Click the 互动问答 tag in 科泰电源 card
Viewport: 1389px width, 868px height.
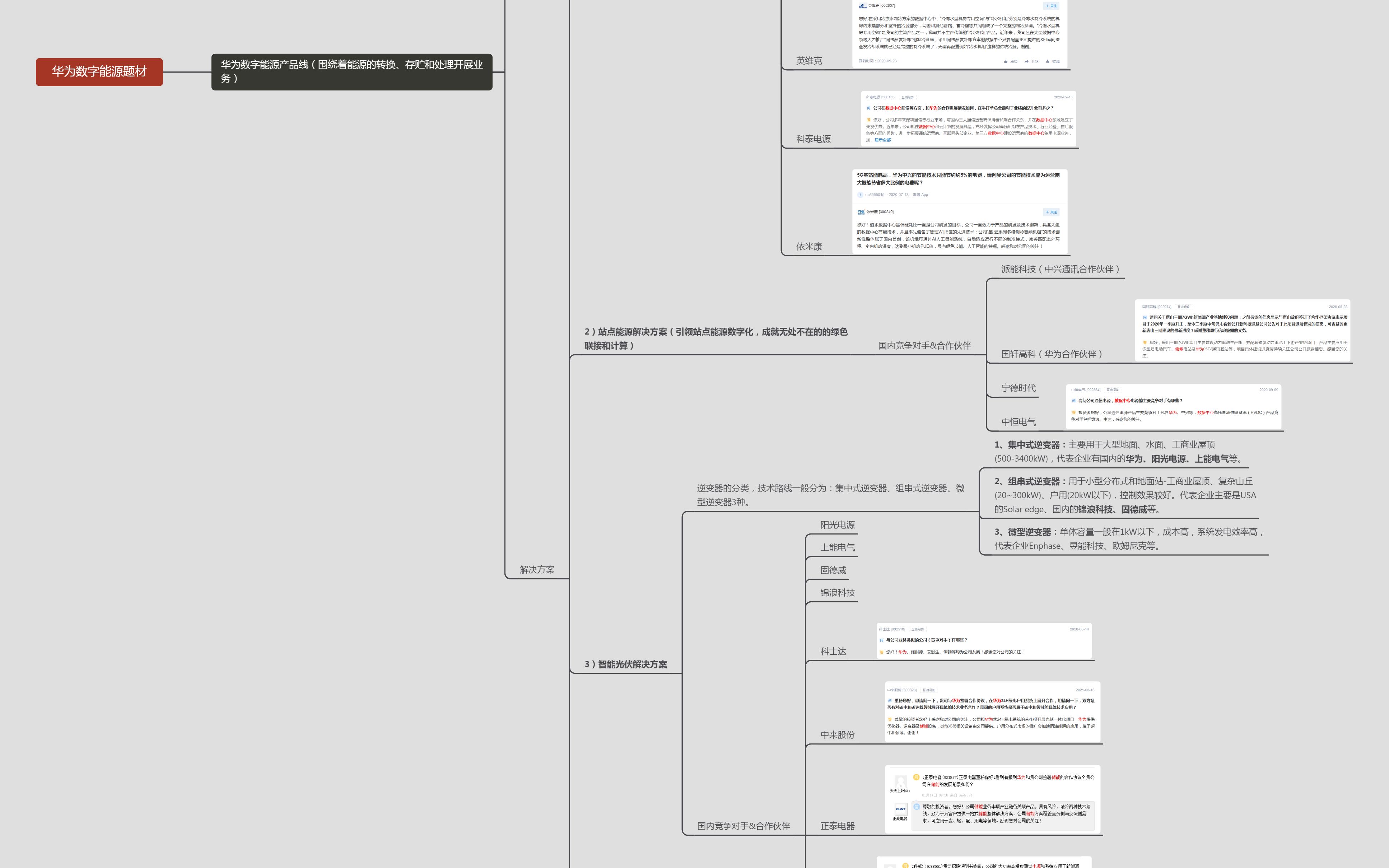(908, 97)
